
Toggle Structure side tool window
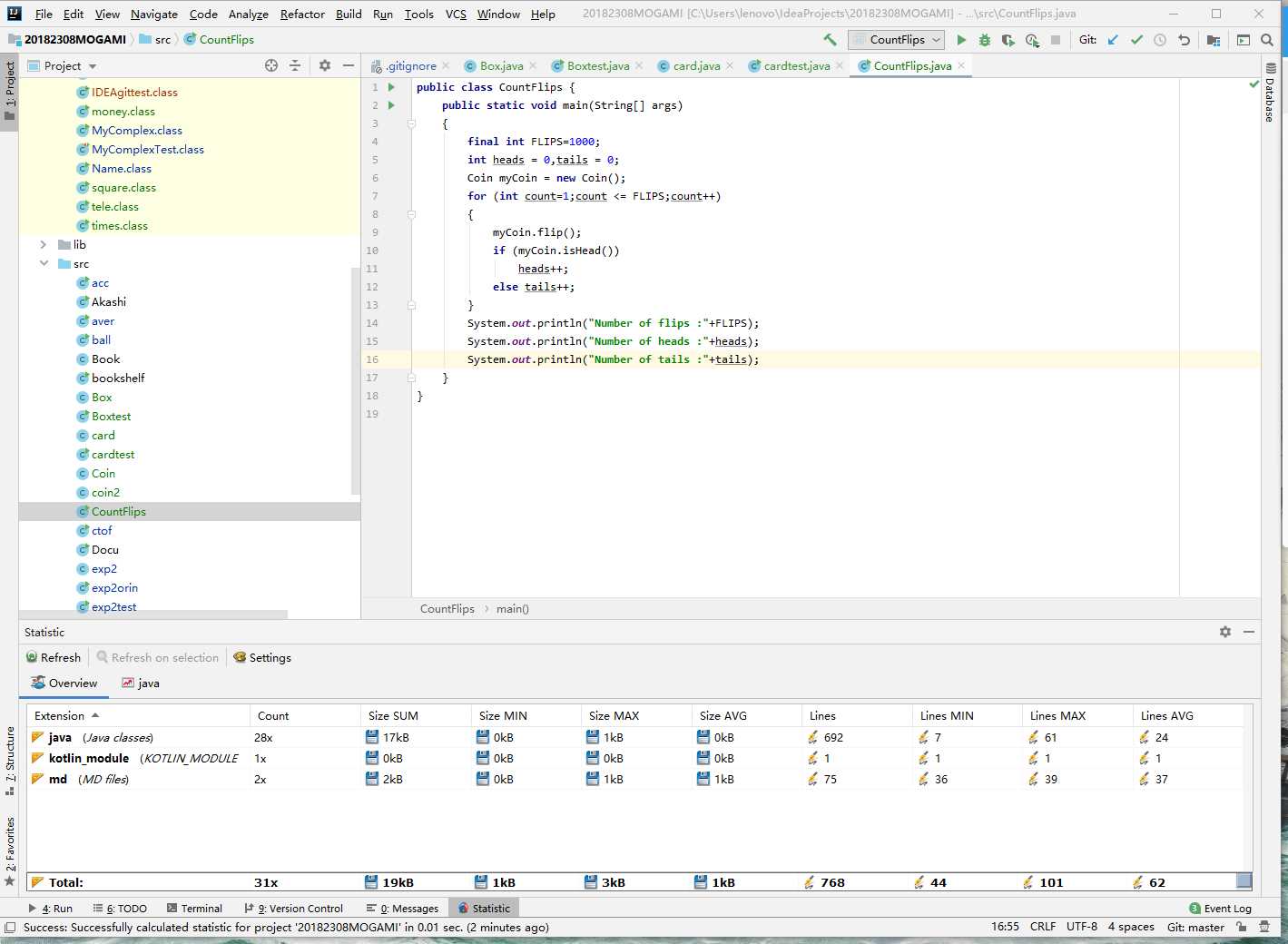pos(10,761)
